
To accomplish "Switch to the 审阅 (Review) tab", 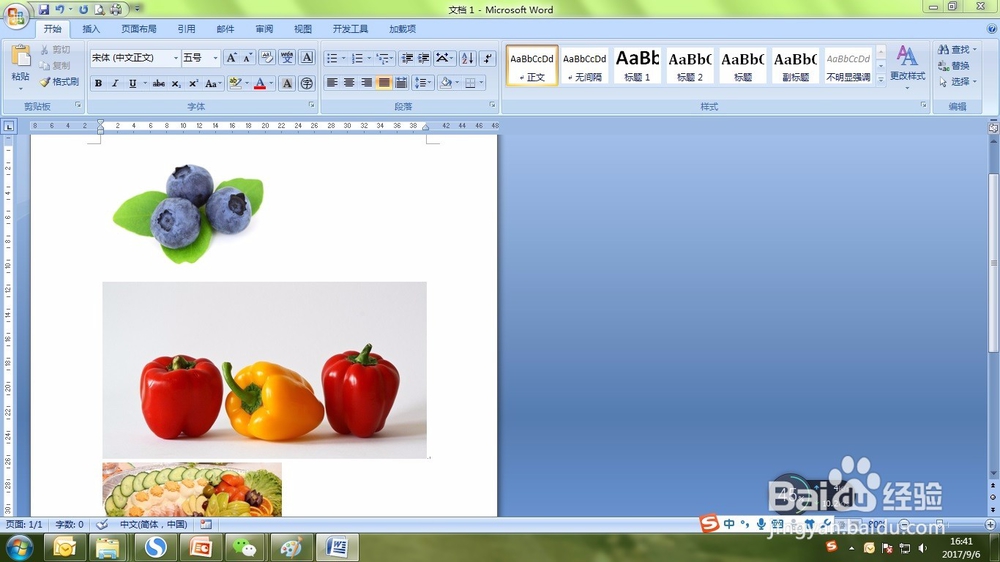I will tap(264, 29).
